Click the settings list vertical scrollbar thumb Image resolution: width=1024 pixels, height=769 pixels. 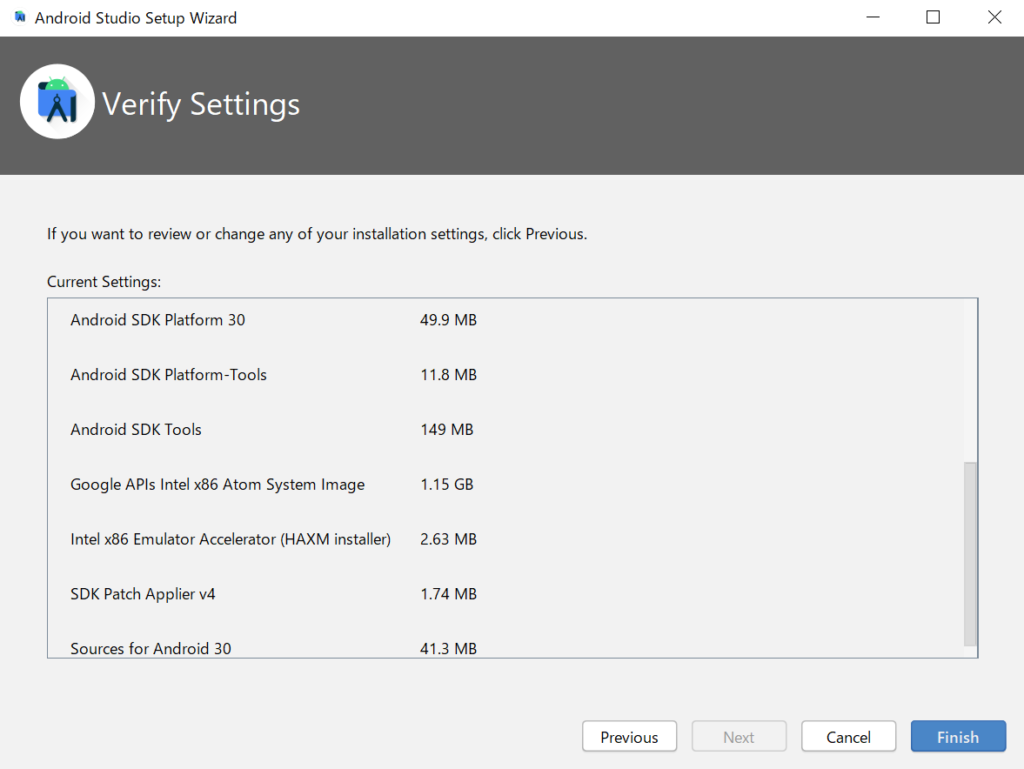tap(970, 554)
